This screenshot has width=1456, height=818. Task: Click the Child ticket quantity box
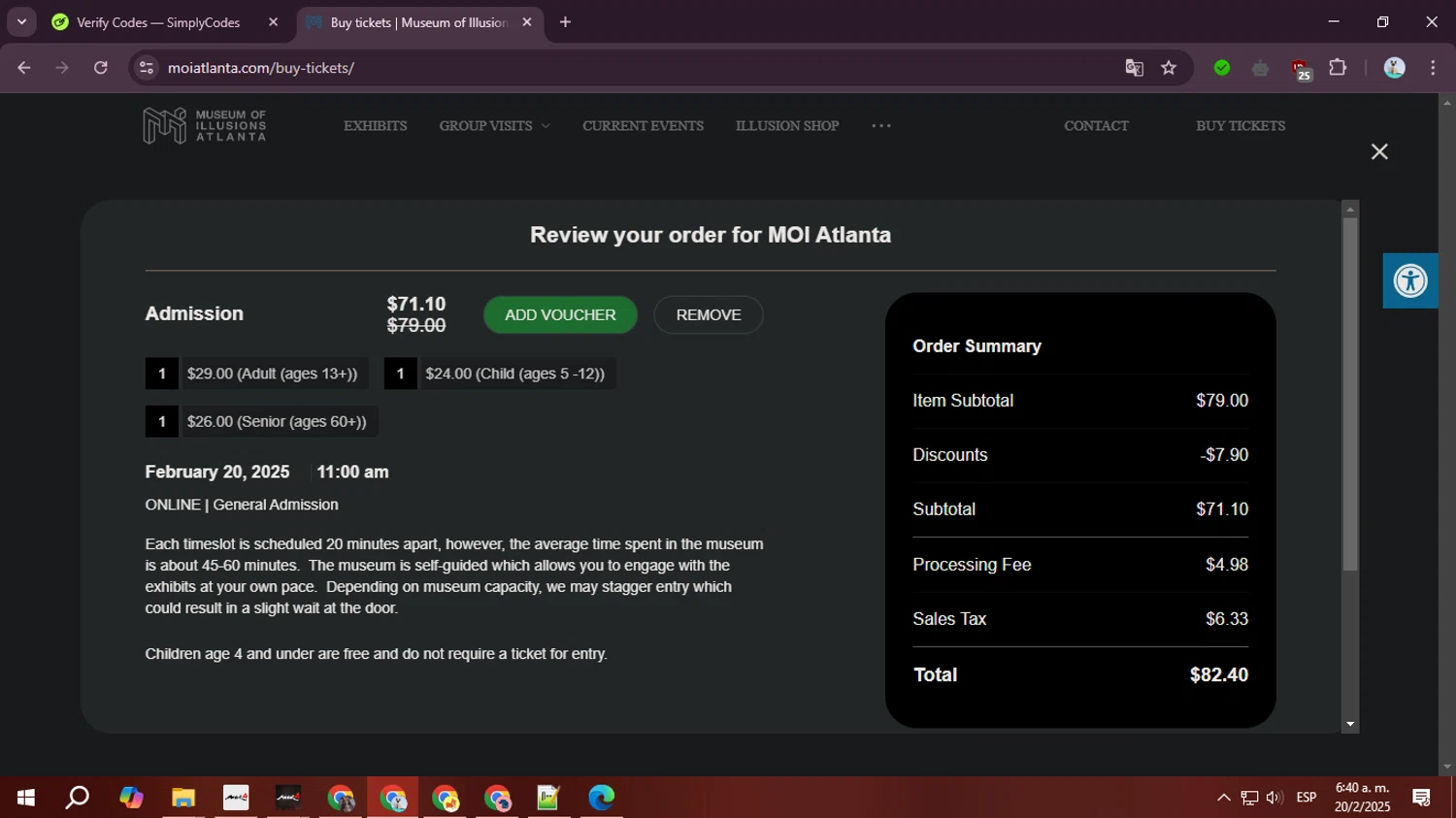click(400, 374)
